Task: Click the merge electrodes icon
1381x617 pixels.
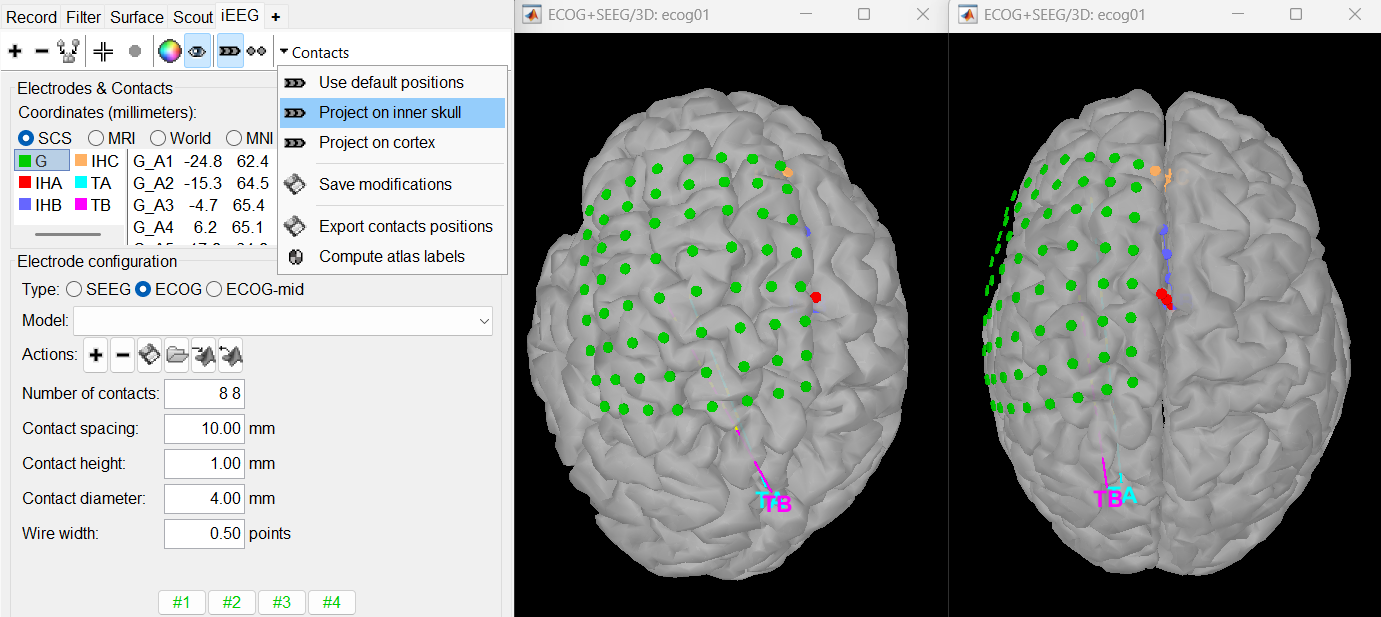Action: tap(68, 51)
